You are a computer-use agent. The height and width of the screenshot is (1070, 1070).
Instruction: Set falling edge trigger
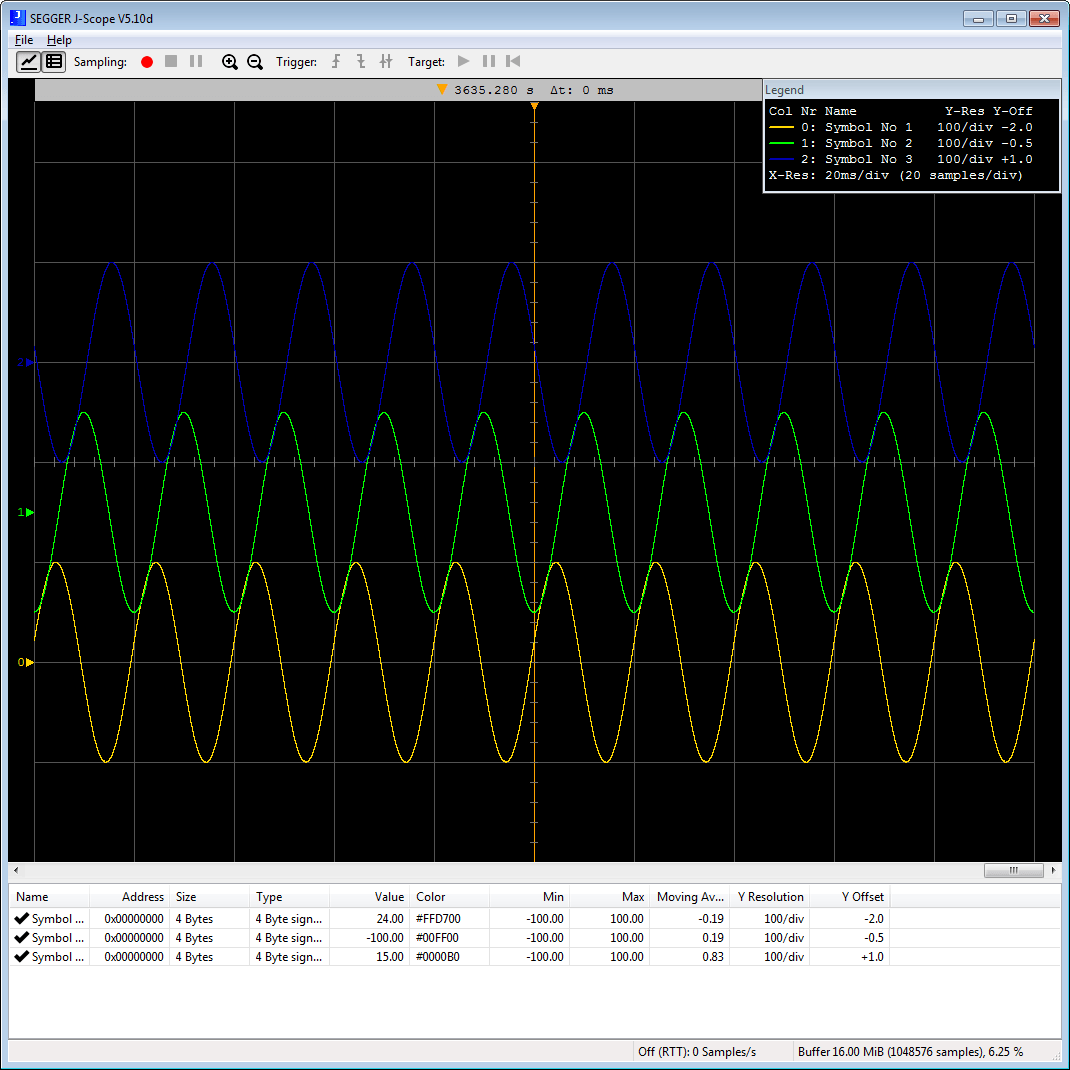coord(361,62)
